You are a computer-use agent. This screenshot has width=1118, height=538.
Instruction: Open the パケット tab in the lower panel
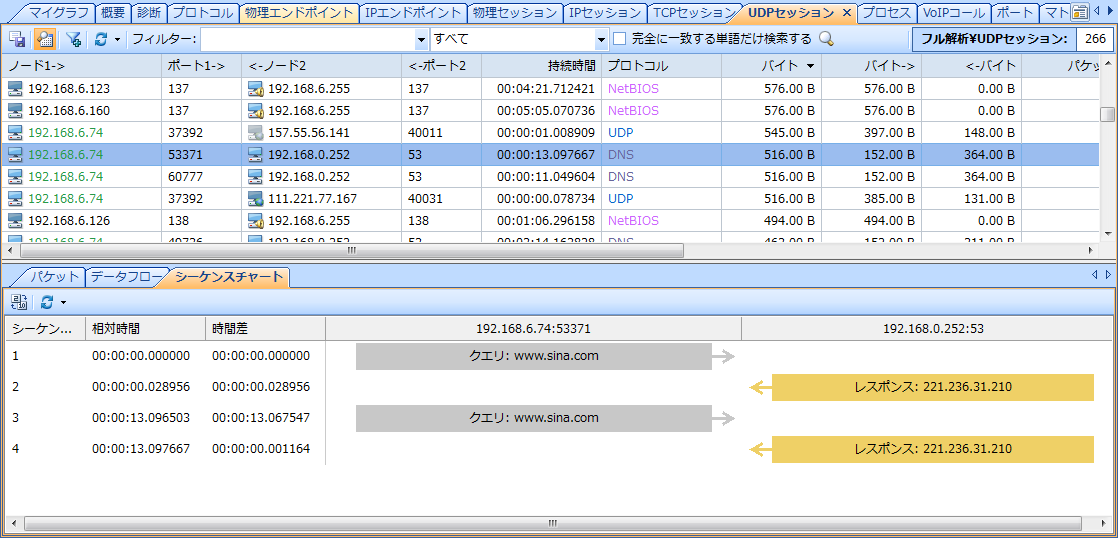[x=54, y=277]
